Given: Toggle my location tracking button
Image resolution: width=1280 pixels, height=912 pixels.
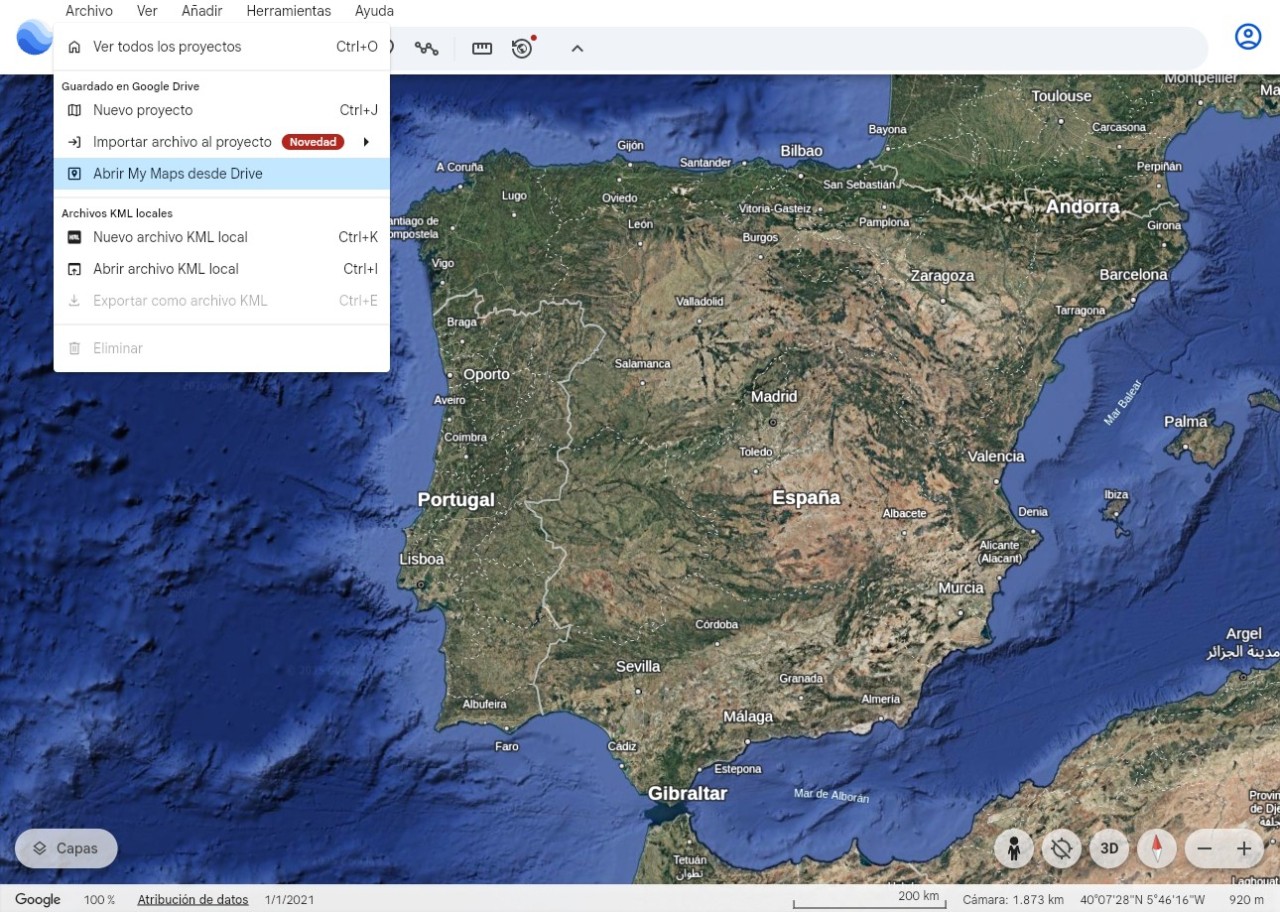Looking at the screenshot, I should 1061,849.
